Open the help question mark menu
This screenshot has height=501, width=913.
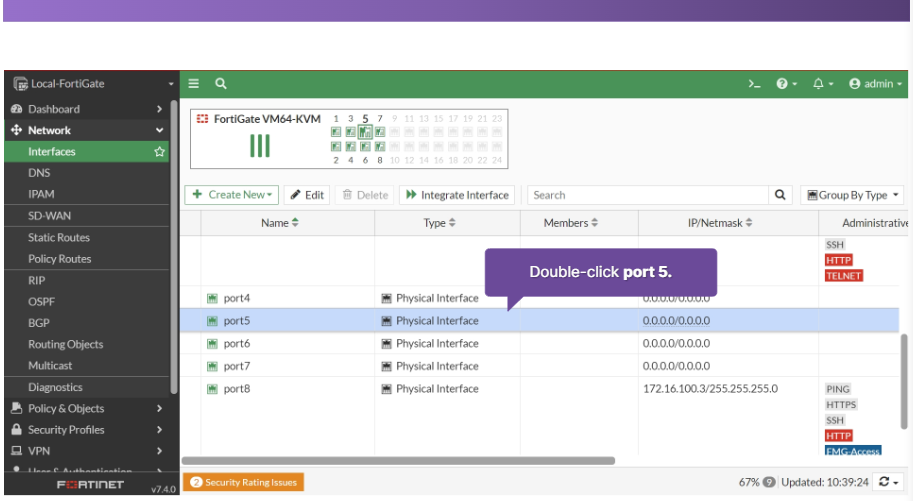pos(786,84)
